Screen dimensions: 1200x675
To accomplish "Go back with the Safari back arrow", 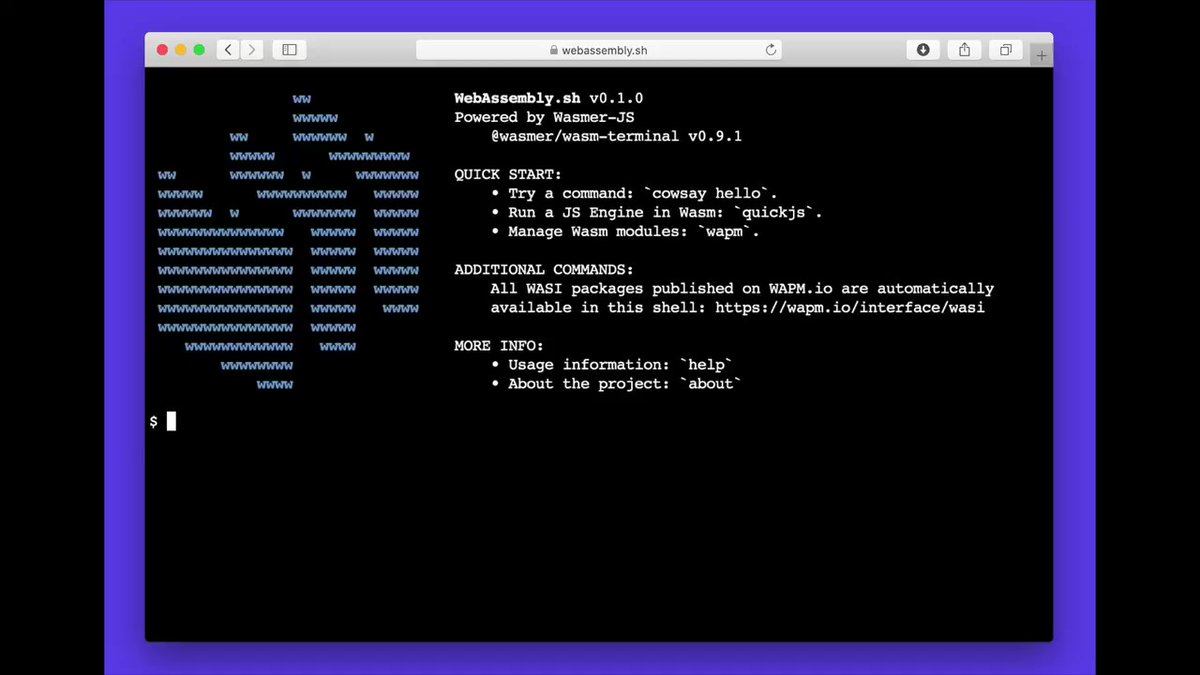I will (x=228, y=49).
